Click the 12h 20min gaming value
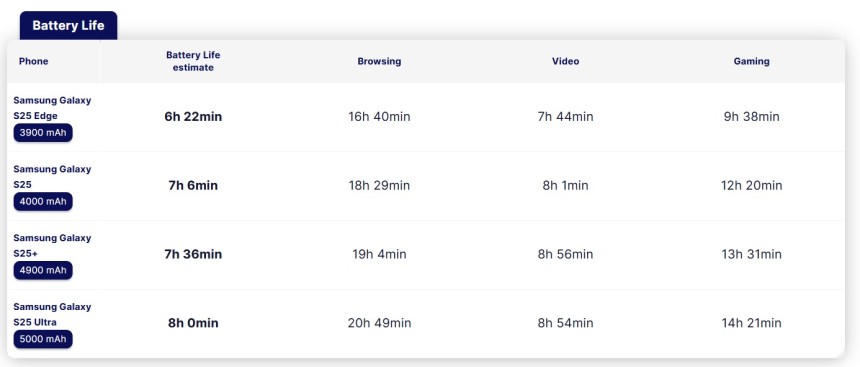Image resolution: width=860 pixels, height=367 pixels. click(x=751, y=185)
